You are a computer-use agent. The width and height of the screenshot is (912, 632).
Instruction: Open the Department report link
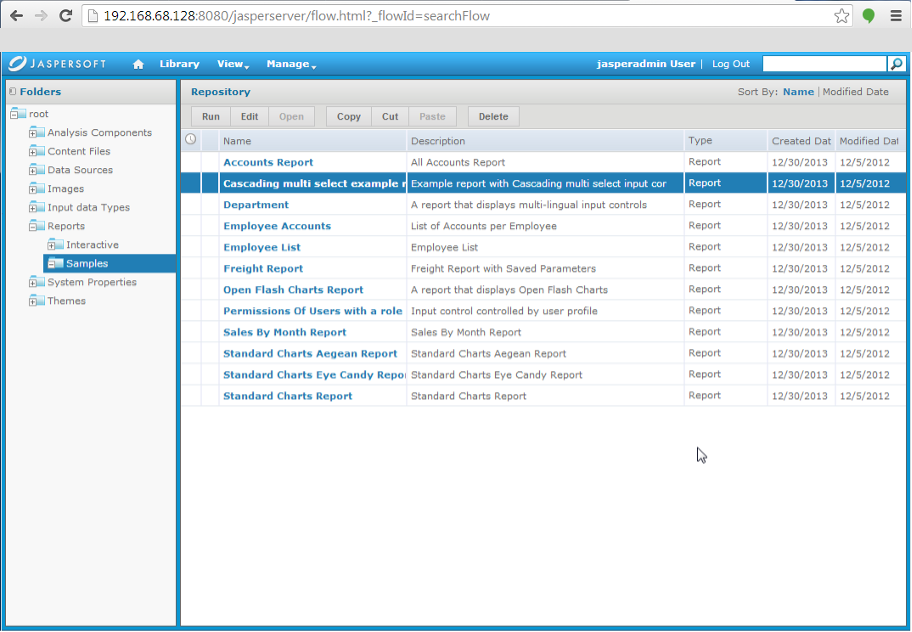[x=256, y=205]
